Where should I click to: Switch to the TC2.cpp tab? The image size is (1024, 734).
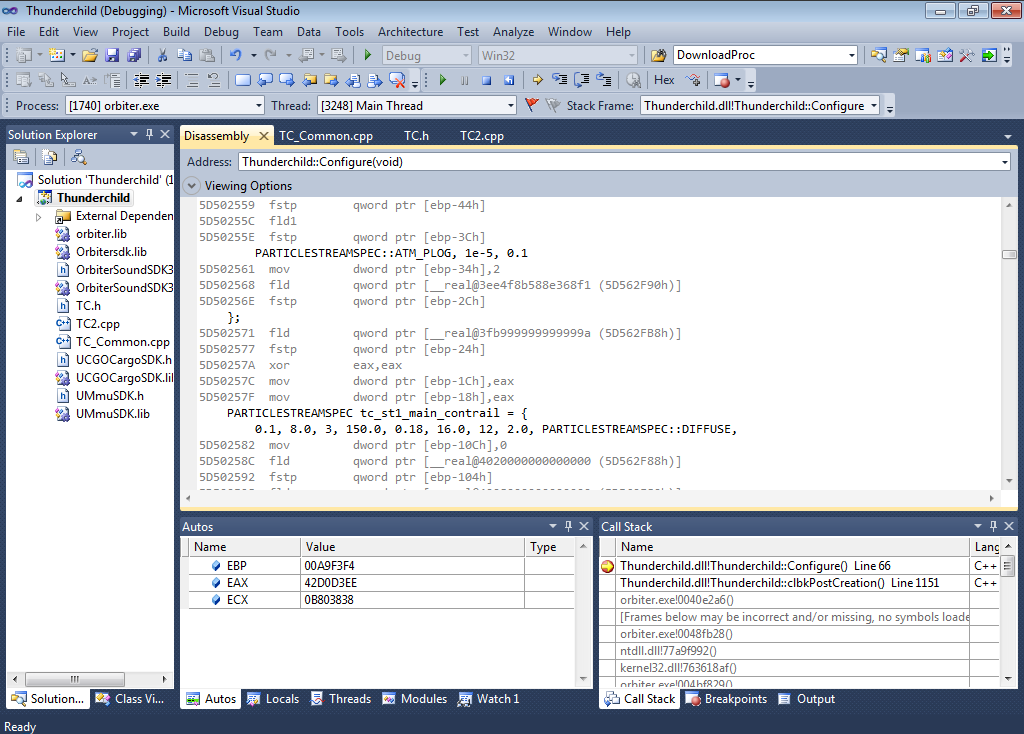482,136
